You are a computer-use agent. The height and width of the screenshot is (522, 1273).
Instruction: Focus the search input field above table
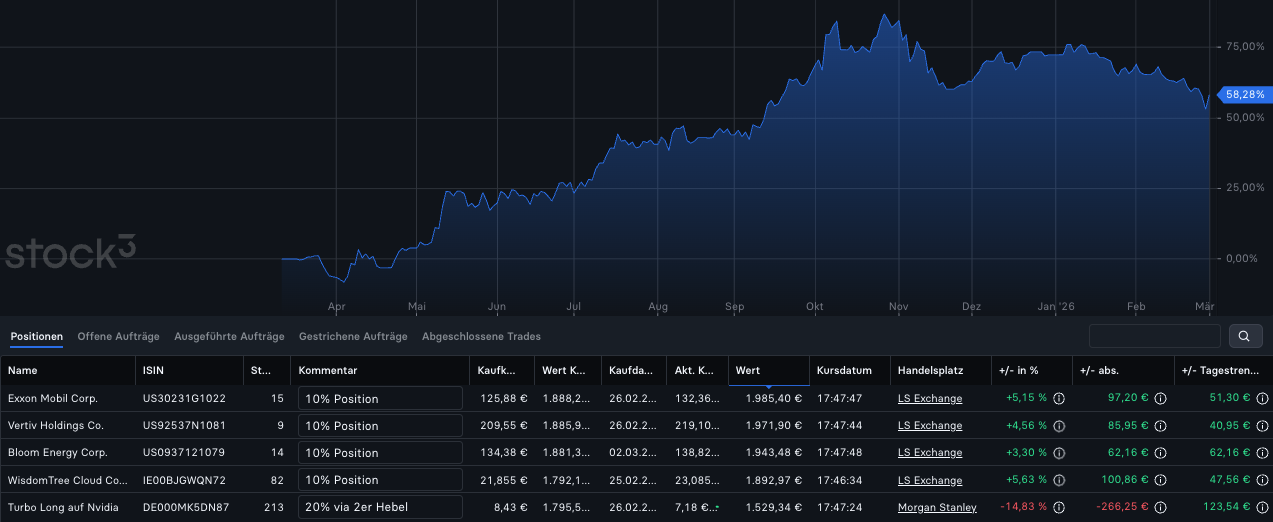coord(1154,336)
